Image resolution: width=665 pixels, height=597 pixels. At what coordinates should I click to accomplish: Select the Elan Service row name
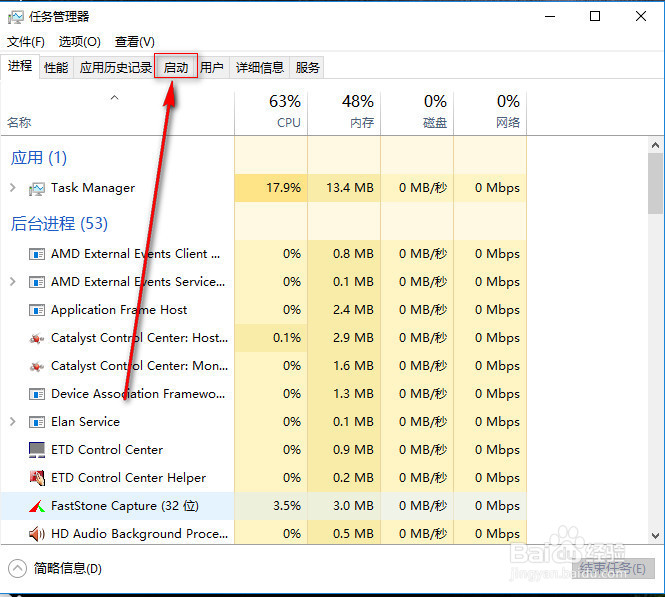(x=85, y=422)
